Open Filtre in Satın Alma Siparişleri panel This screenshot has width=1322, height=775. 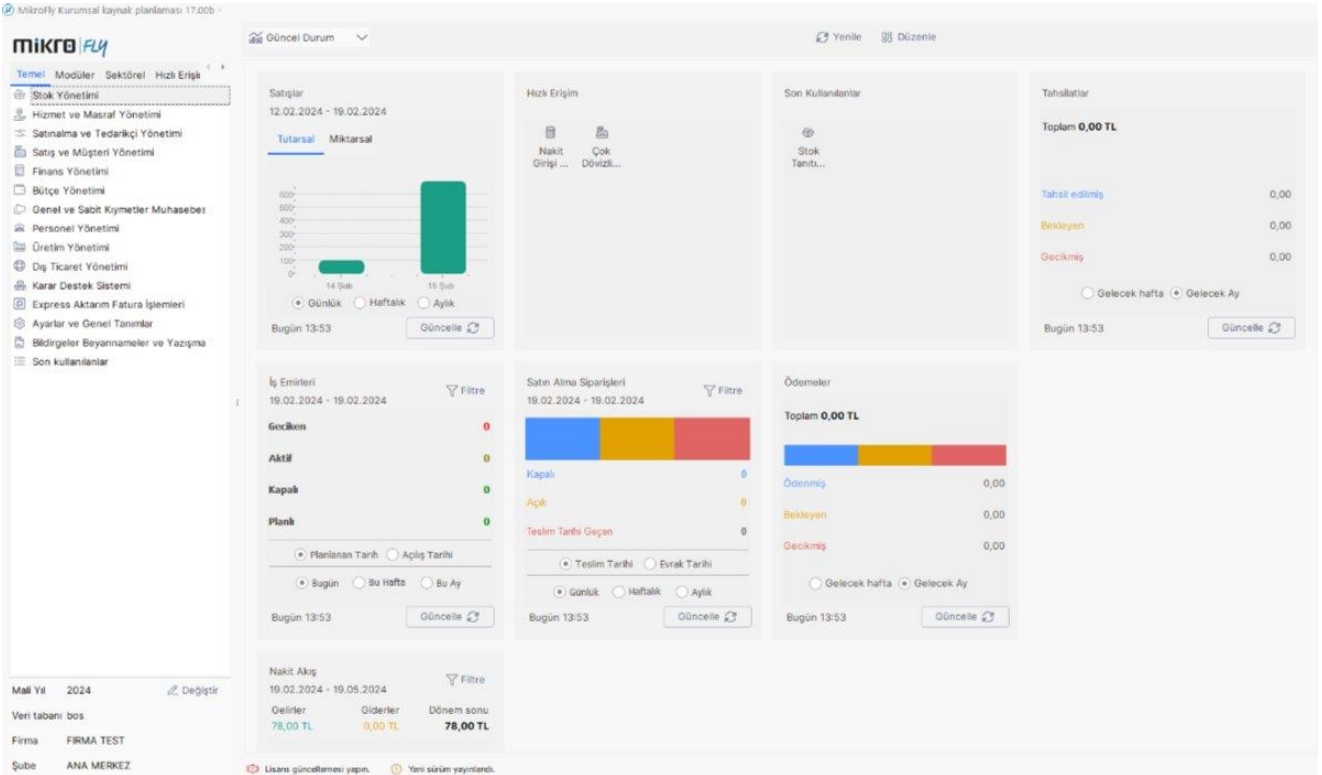pyautogui.click(x=723, y=390)
